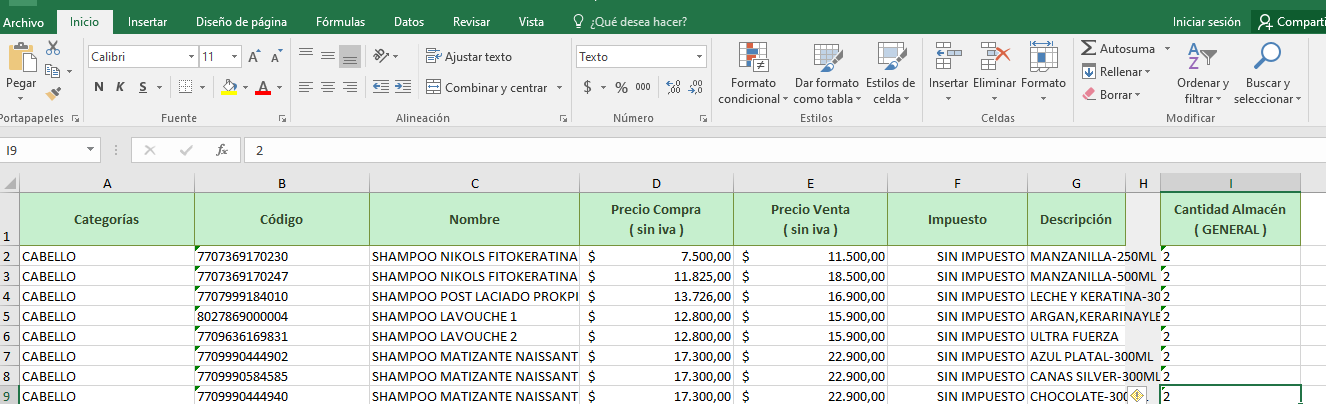
Task: Click Combinar y centrar
Action: pyautogui.click(x=487, y=87)
